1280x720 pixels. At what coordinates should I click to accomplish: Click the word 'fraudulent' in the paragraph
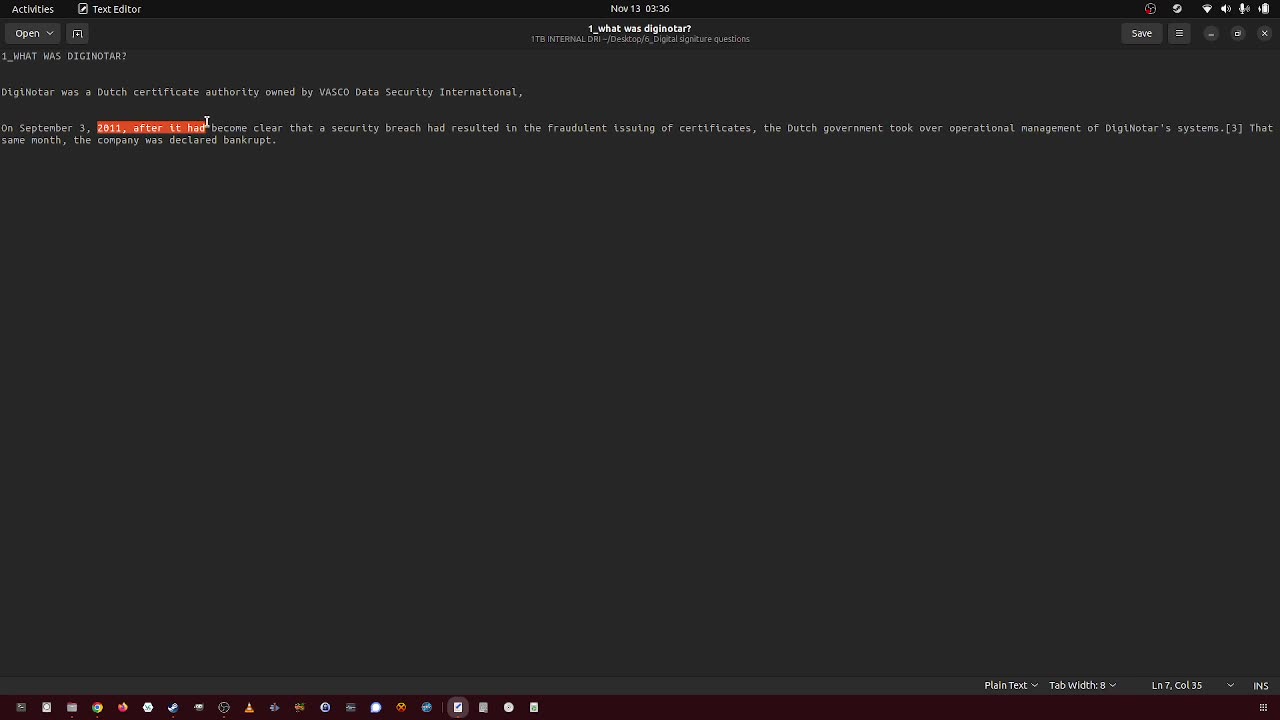577,128
